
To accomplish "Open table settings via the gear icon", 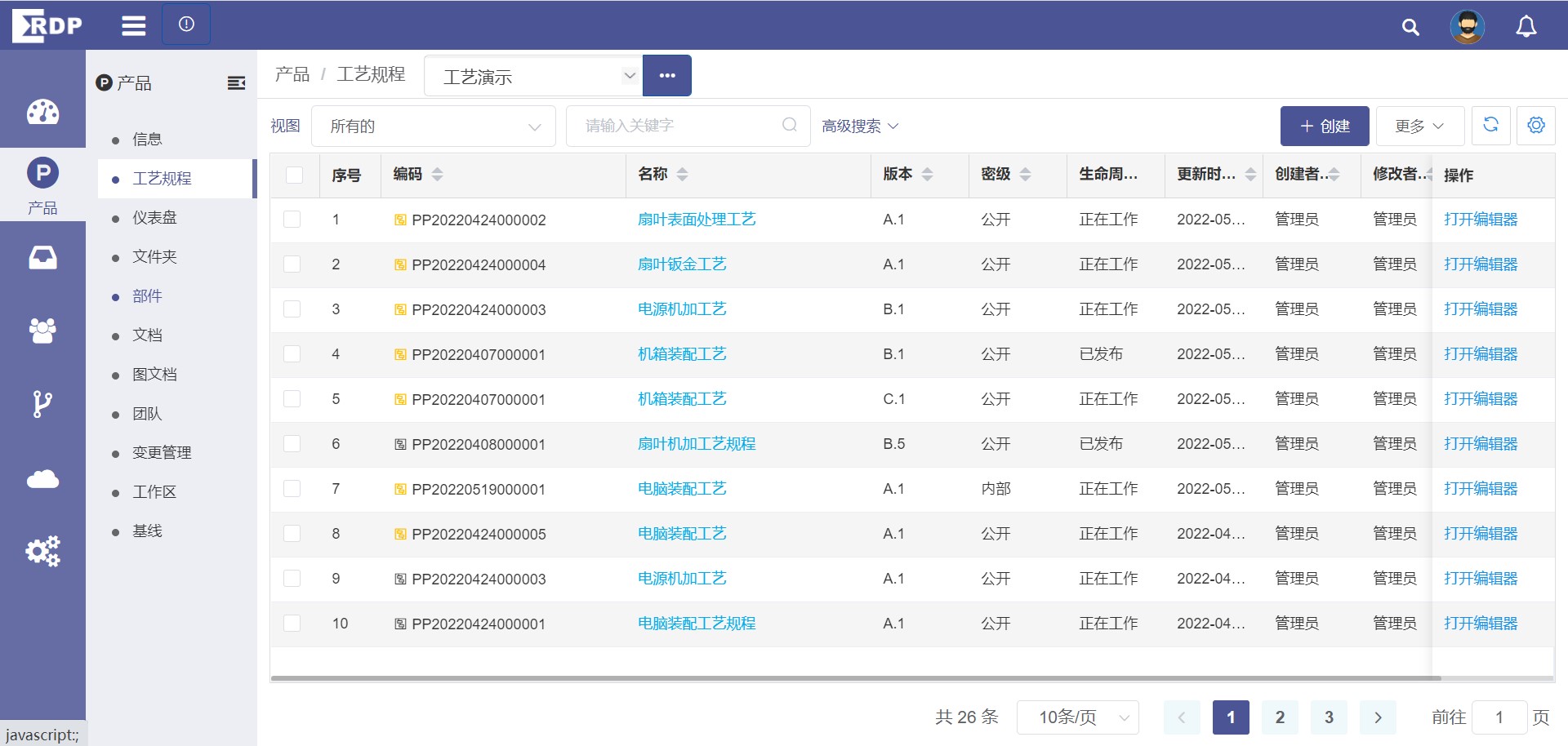I will coord(1536,126).
